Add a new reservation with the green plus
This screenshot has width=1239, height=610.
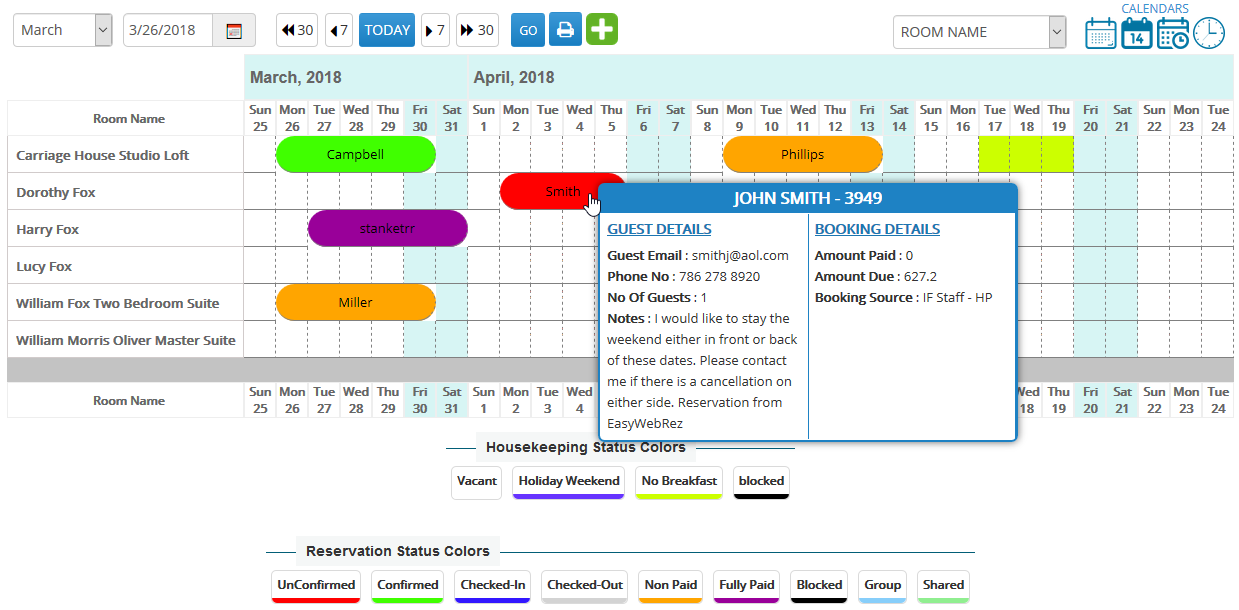(x=600, y=30)
